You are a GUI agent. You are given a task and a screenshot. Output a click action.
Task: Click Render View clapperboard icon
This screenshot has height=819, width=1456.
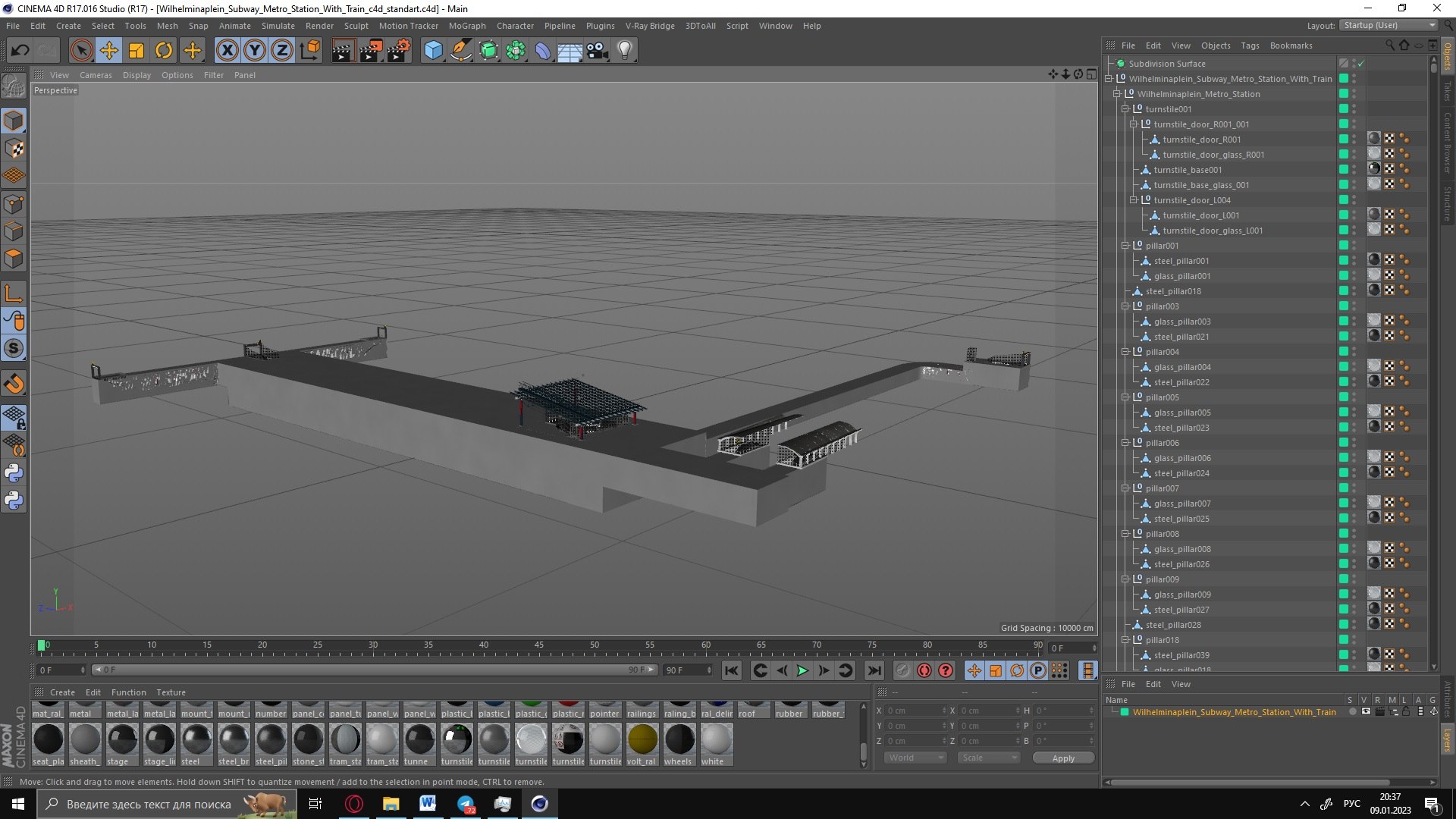click(343, 51)
